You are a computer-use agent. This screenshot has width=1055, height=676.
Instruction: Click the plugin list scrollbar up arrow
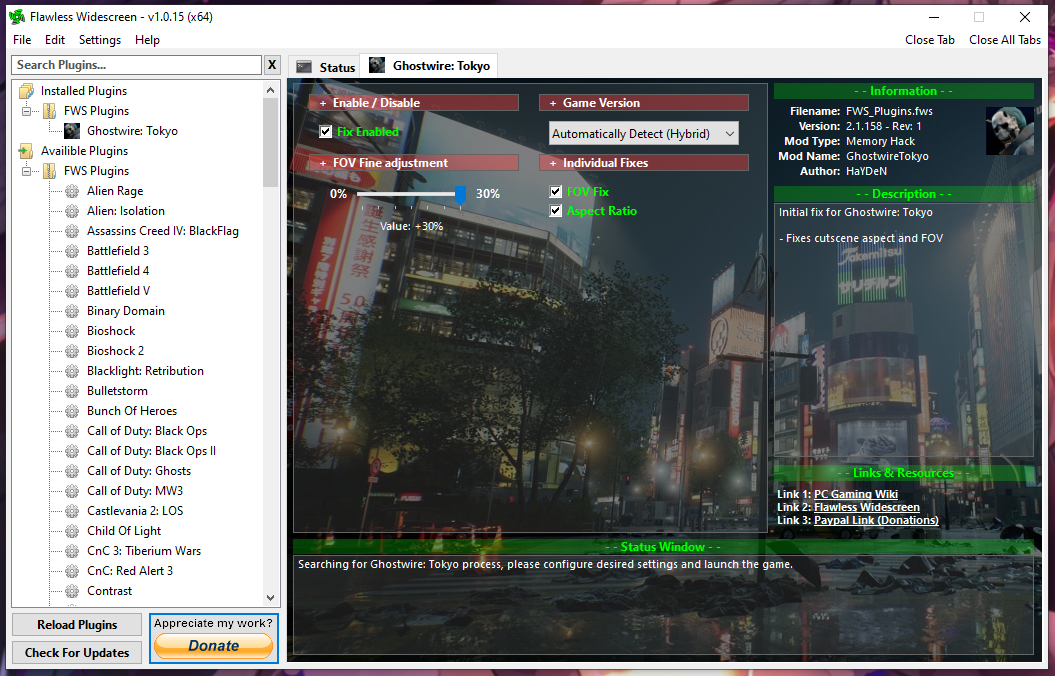pyautogui.click(x=270, y=90)
